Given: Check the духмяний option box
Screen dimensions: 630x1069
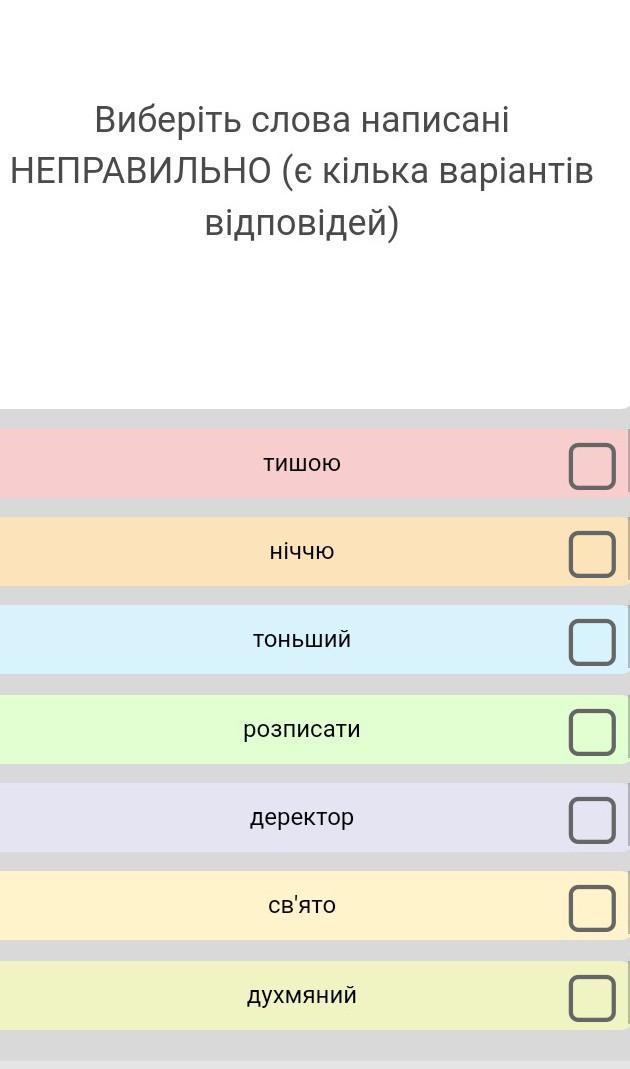Looking at the screenshot, I should (592, 998).
